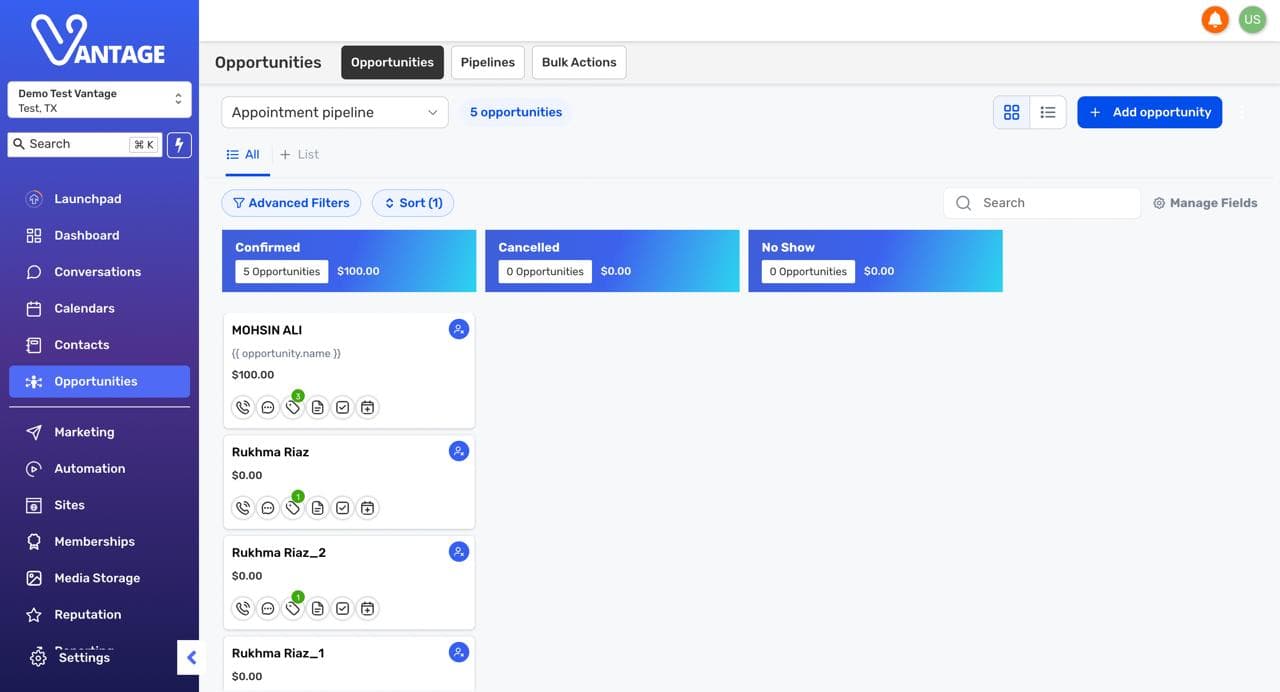Click the notes icon on Rukhma Riaz_2 card

pyautogui.click(x=318, y=608)
